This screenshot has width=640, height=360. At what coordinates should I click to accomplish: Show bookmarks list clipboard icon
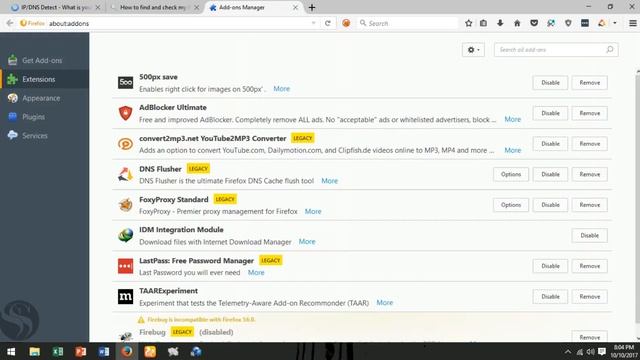(483, 23)
